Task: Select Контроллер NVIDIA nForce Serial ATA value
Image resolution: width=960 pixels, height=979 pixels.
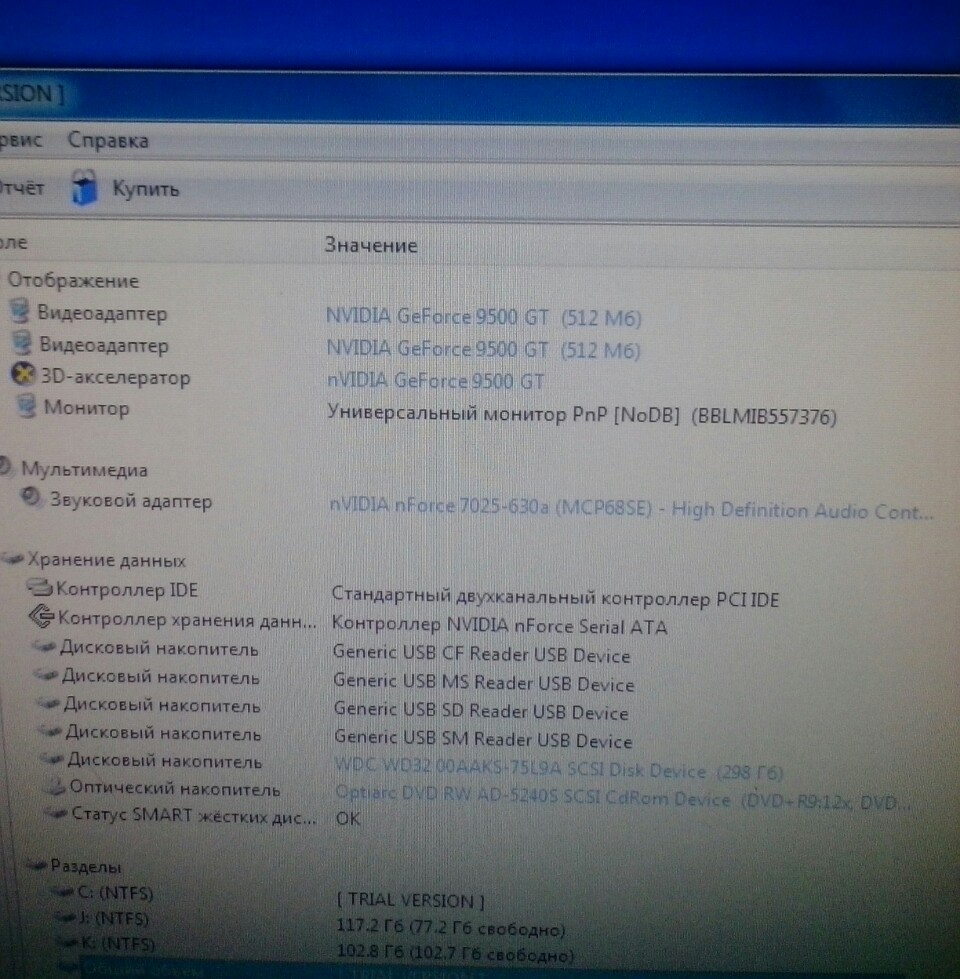Action: (x=499, y=625)
